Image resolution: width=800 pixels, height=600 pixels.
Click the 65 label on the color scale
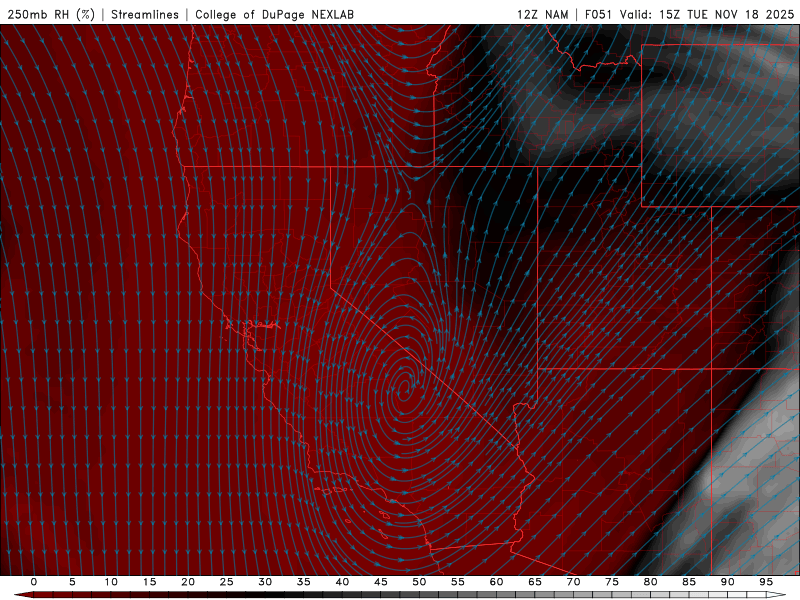click(535, 582)
